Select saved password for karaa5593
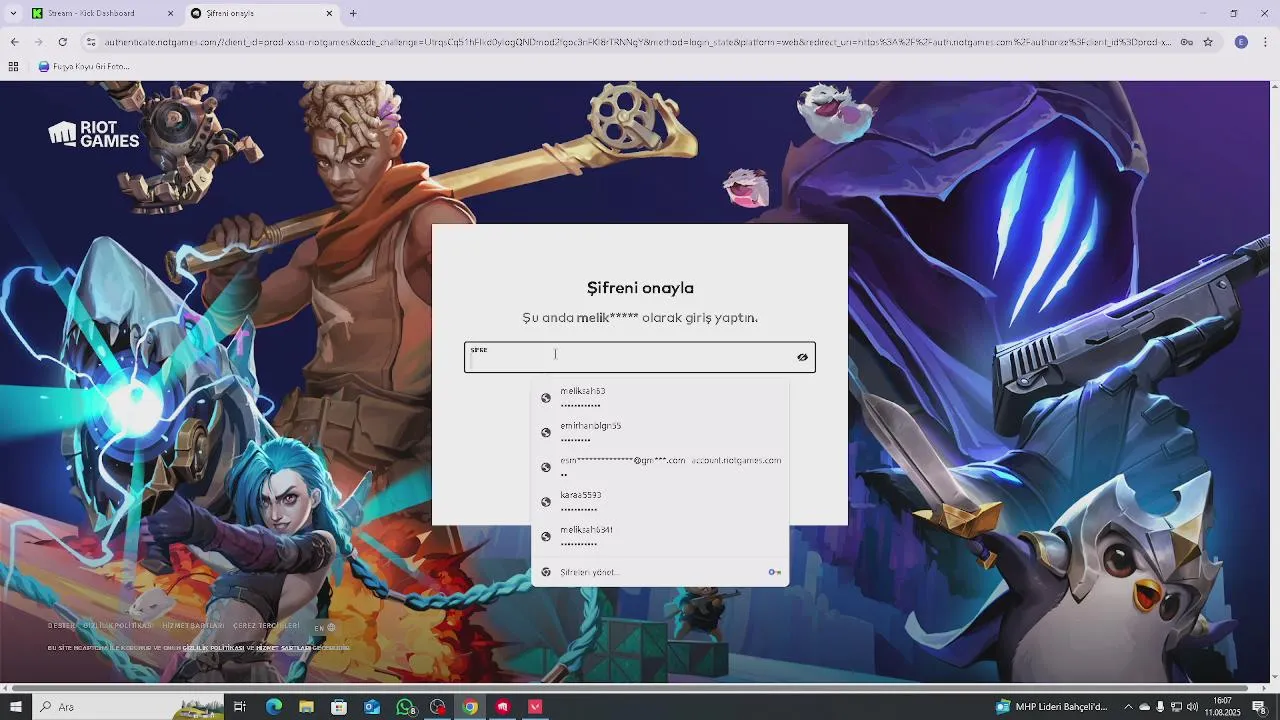The width and height of the screenshot is (1280, 720). pos(660,502)
